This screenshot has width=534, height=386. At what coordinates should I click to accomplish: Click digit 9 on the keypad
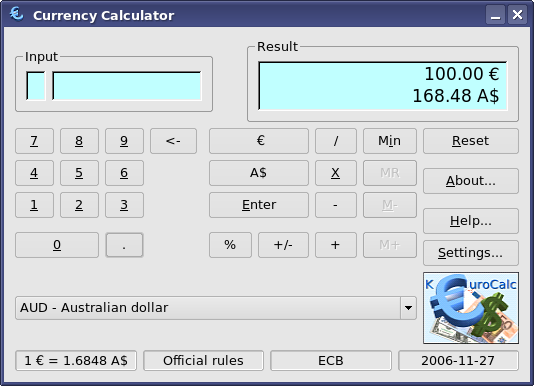coord(124,141)
